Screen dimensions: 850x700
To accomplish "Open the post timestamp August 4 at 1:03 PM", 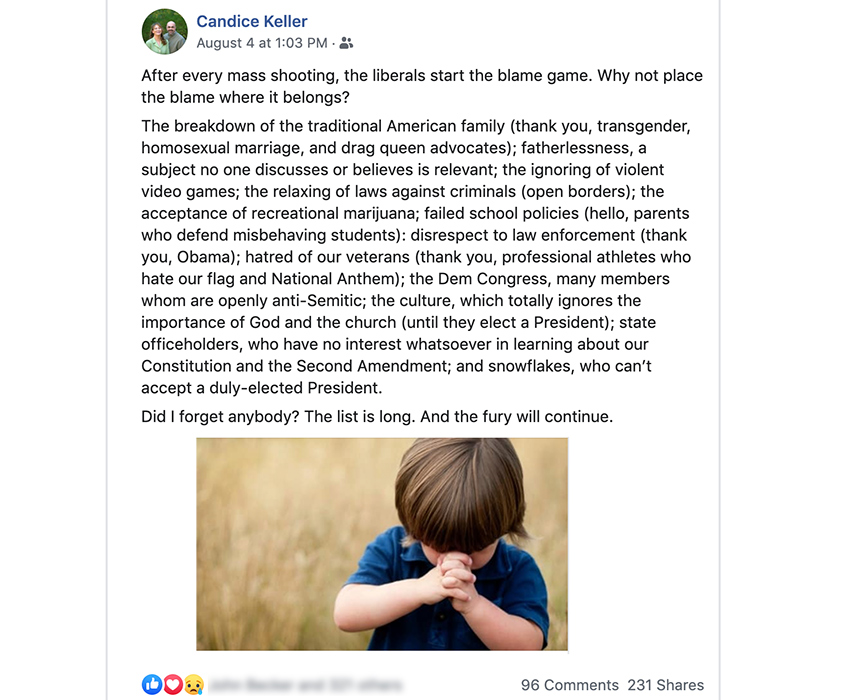I will tap(261, 43).
